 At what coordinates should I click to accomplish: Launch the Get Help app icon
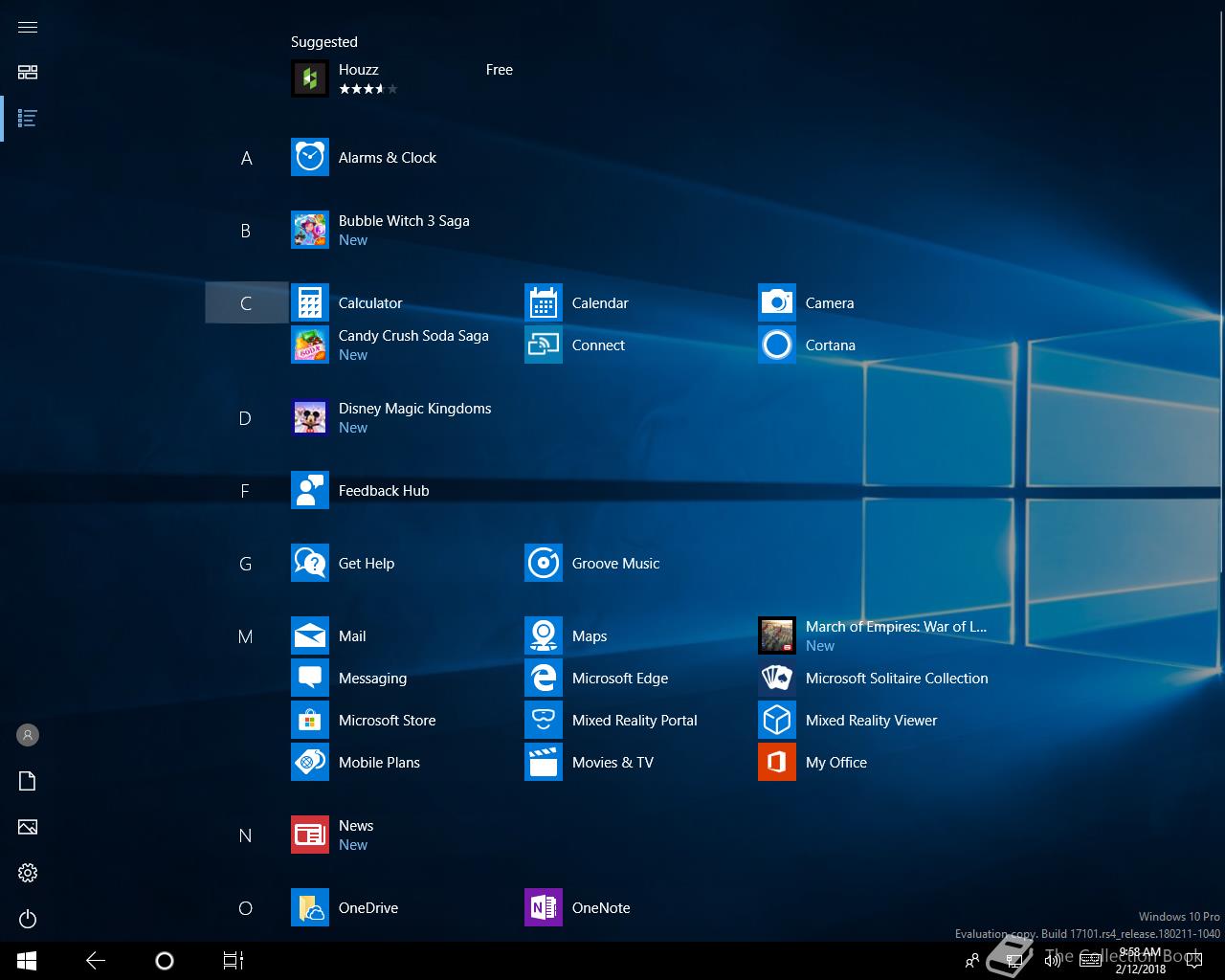tap(310, 563)
